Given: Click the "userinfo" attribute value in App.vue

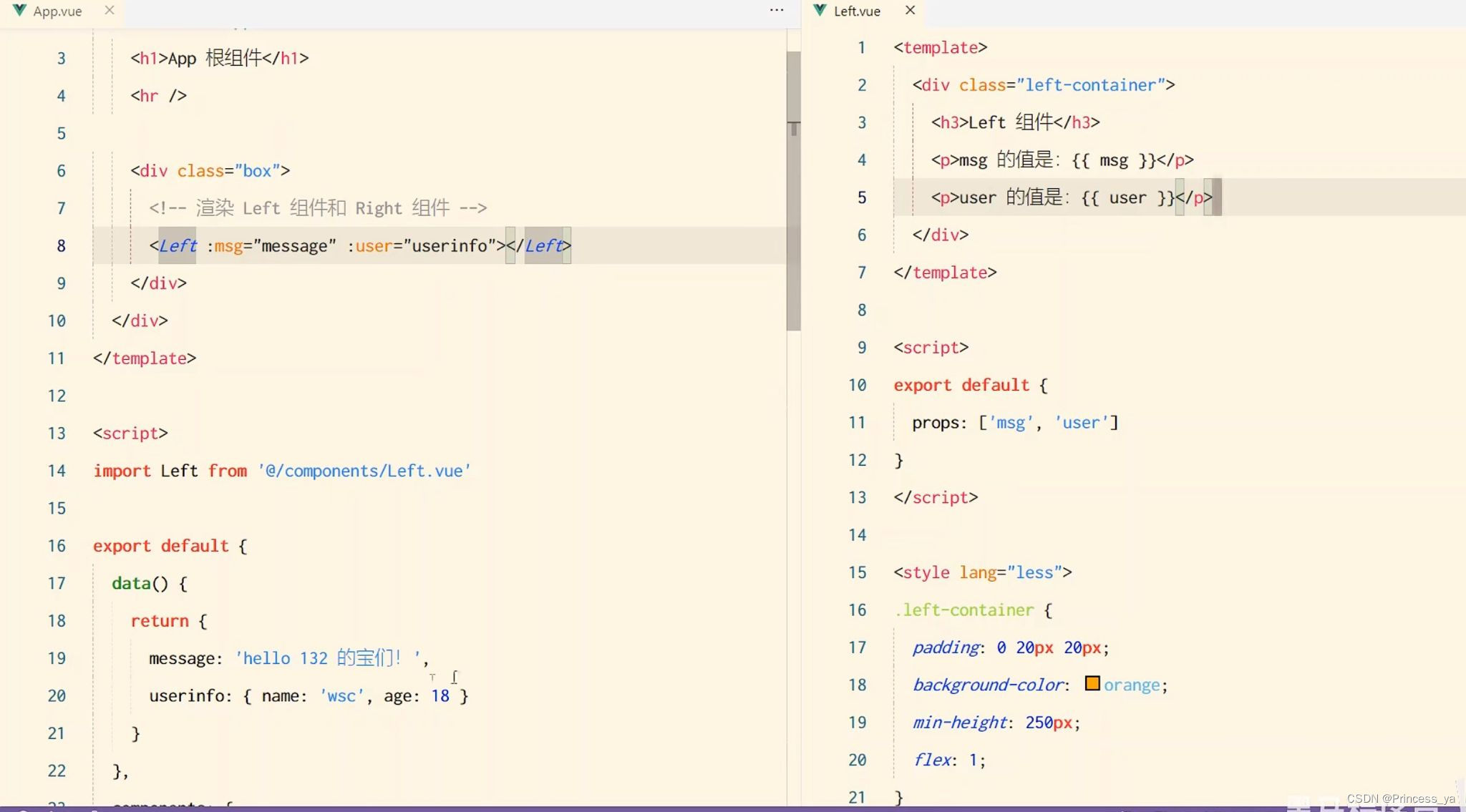Looking at the screenshot, I should pyautogui.click(x=450, y=246).
